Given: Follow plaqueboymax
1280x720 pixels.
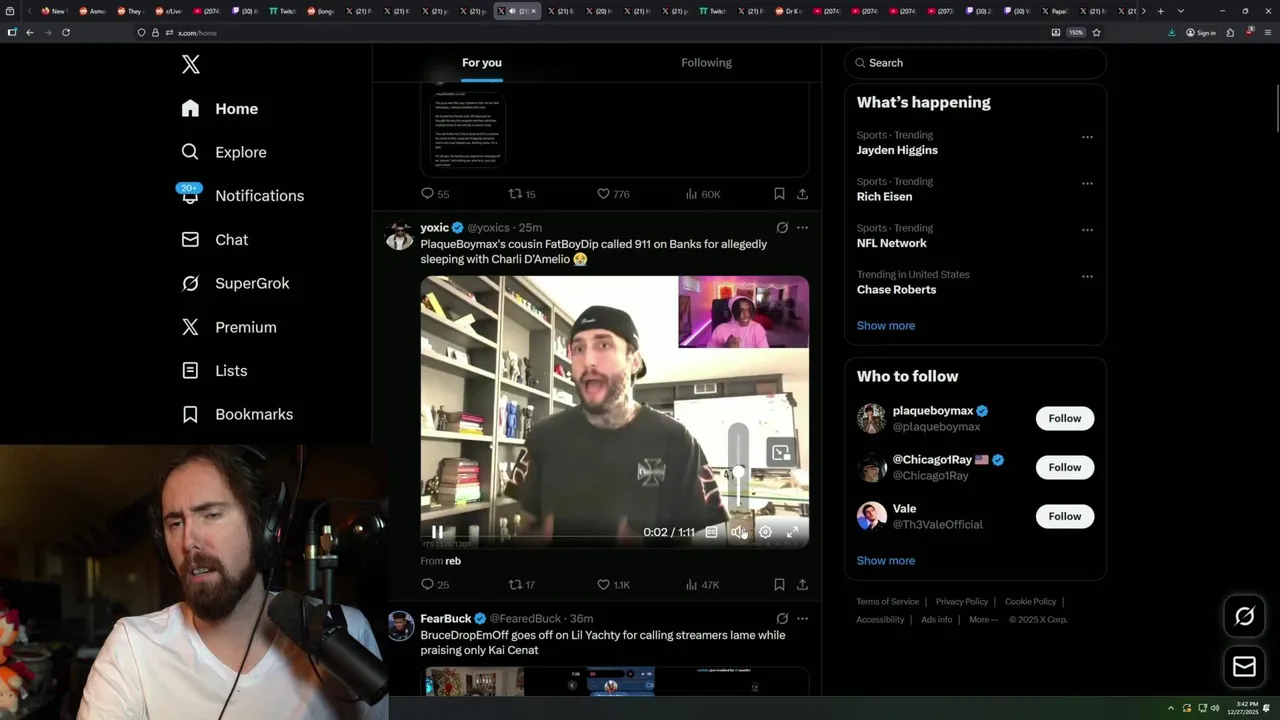Looking at the screenshot, I should click(x=1065, y=419).
